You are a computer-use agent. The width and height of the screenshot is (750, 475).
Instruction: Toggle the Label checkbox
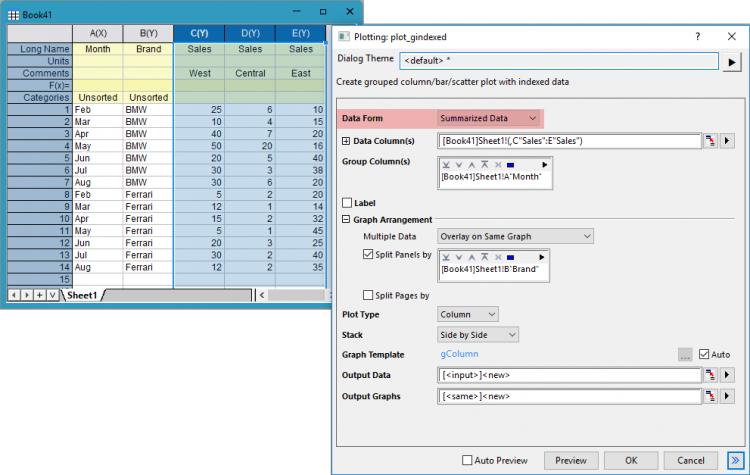pos(347,203)
